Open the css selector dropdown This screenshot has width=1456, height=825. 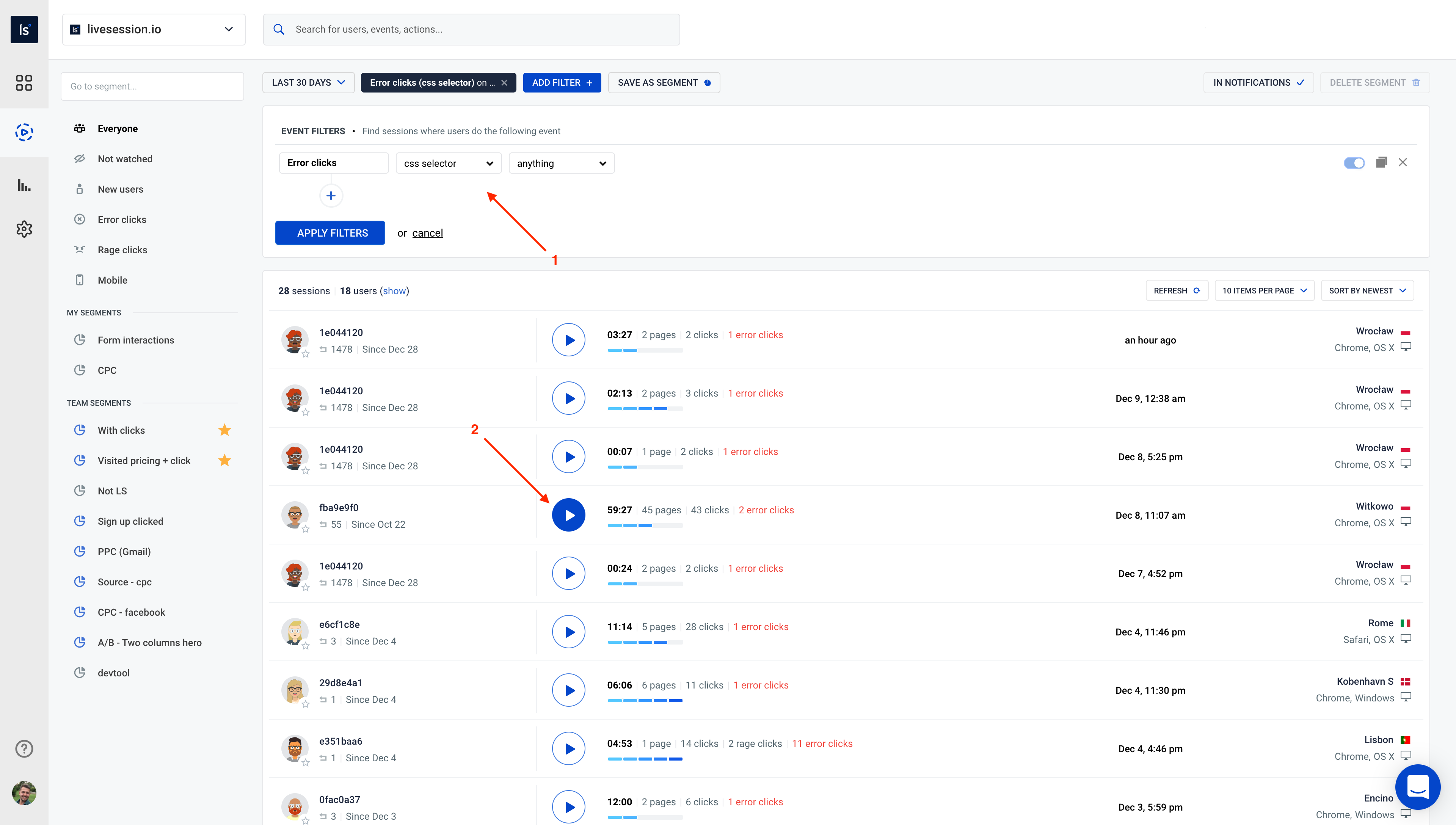(448, 163)
